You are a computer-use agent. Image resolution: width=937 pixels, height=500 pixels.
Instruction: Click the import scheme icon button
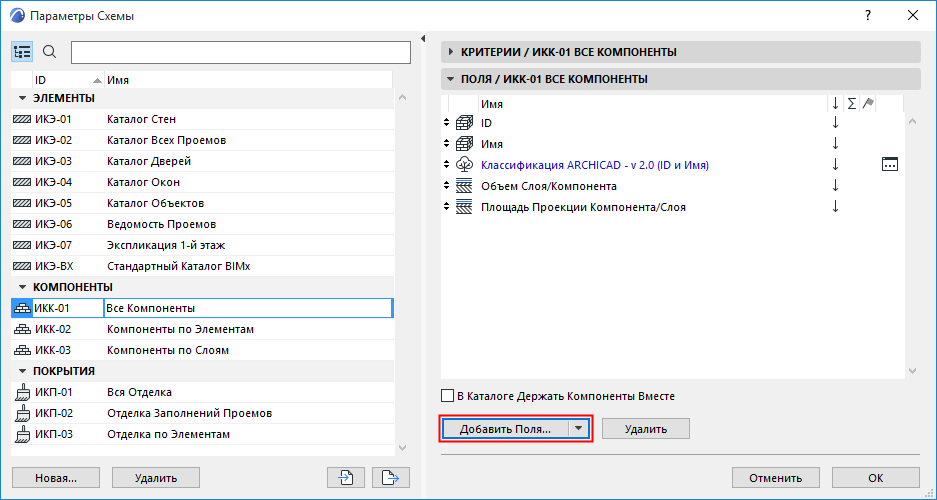coord(346,477)
